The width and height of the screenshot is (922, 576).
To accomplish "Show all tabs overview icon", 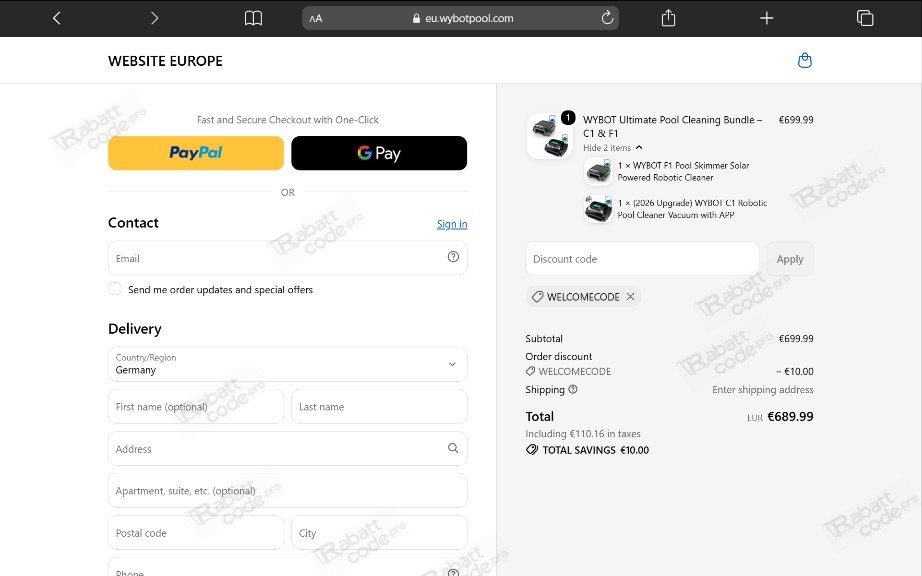I will click(x=865, y=18).
